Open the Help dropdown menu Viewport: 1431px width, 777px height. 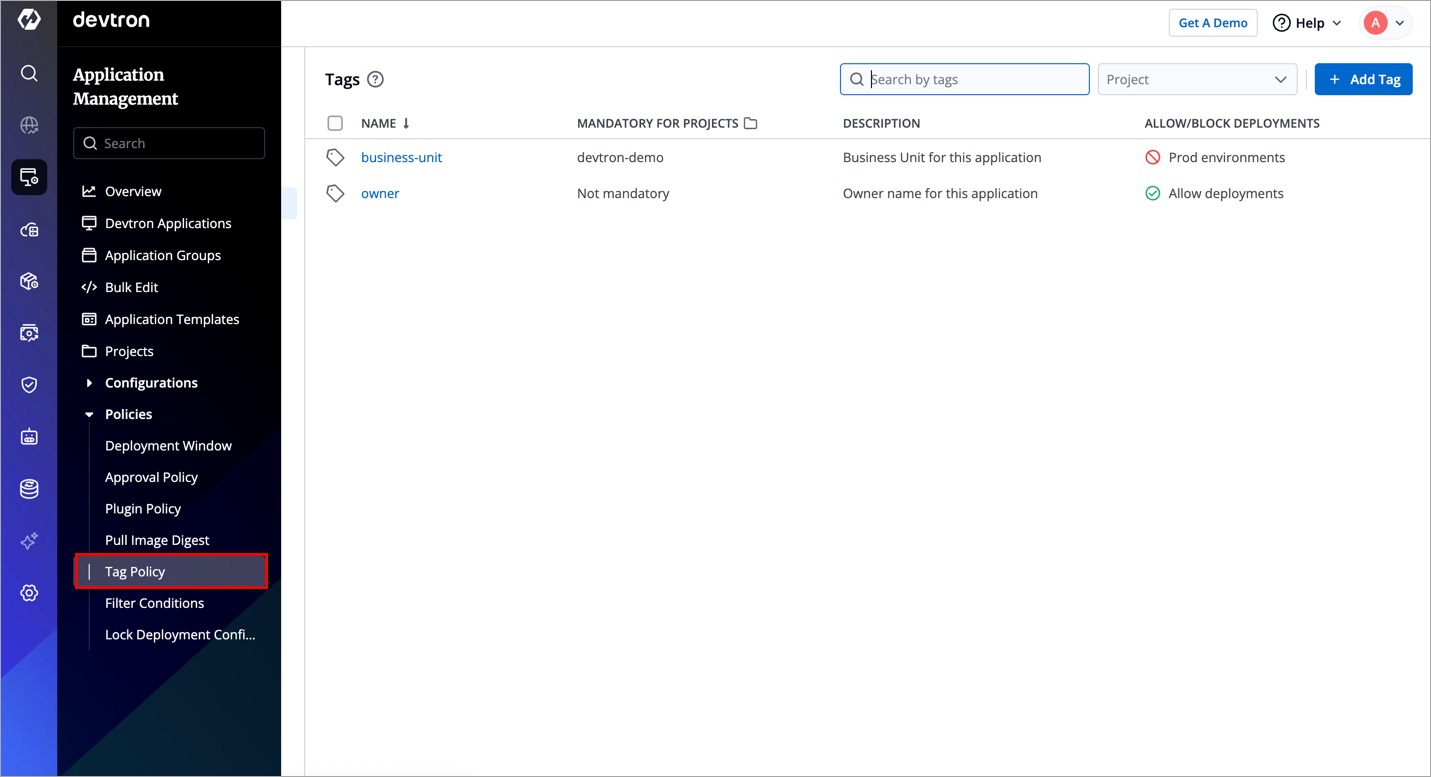tap(1307, 23)
